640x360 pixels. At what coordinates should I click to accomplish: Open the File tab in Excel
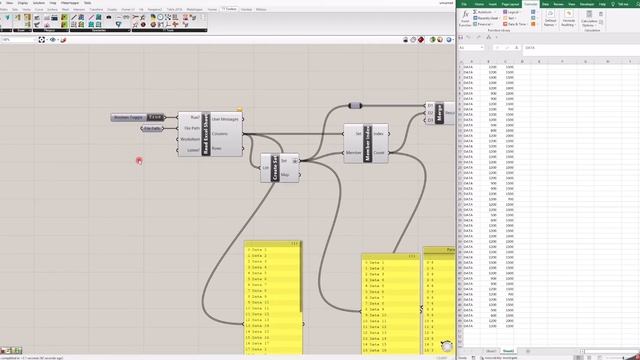pyautogui.click(x=464, y=4)
